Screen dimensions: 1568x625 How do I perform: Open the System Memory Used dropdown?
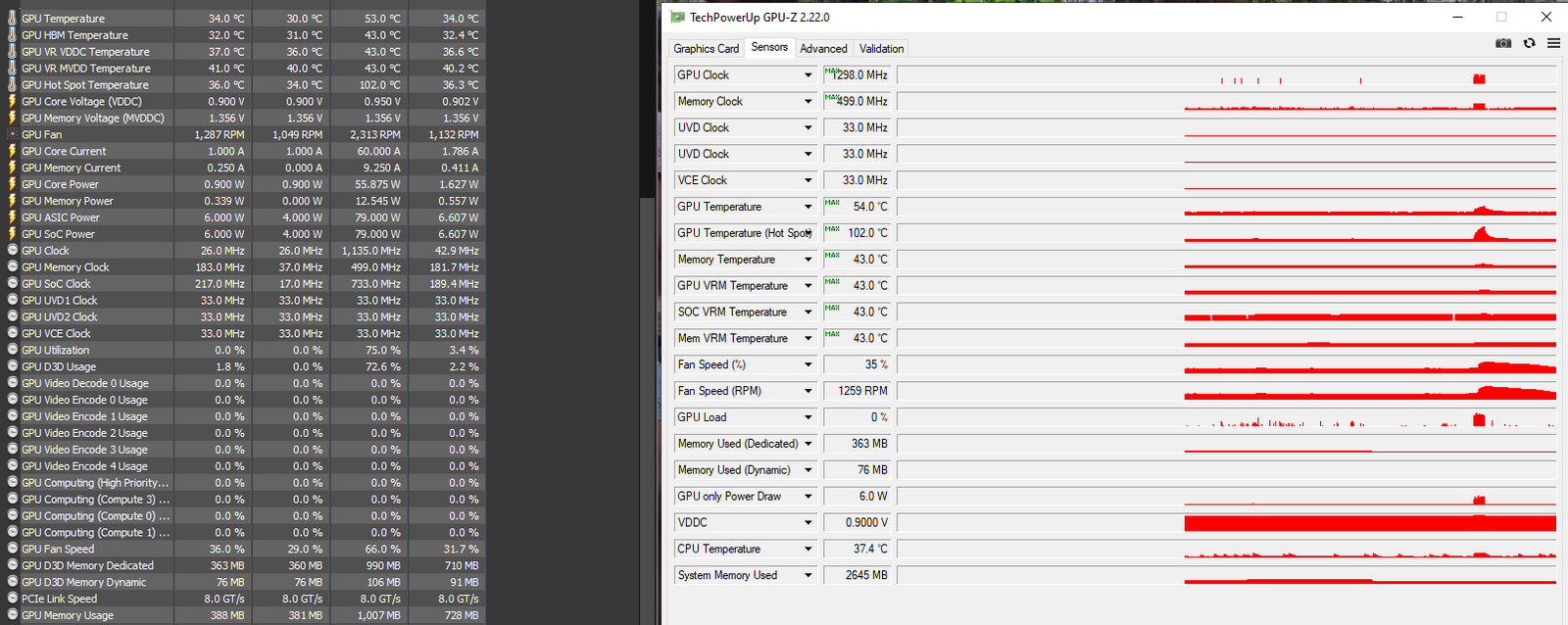pyautogui.click(x=808, y=577)
